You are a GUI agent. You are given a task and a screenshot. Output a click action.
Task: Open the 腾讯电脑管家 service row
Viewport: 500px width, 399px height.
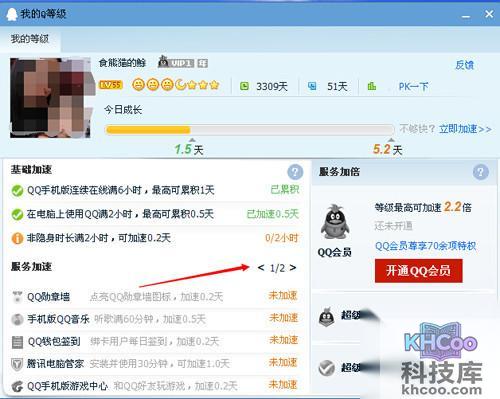coord(155,364)
